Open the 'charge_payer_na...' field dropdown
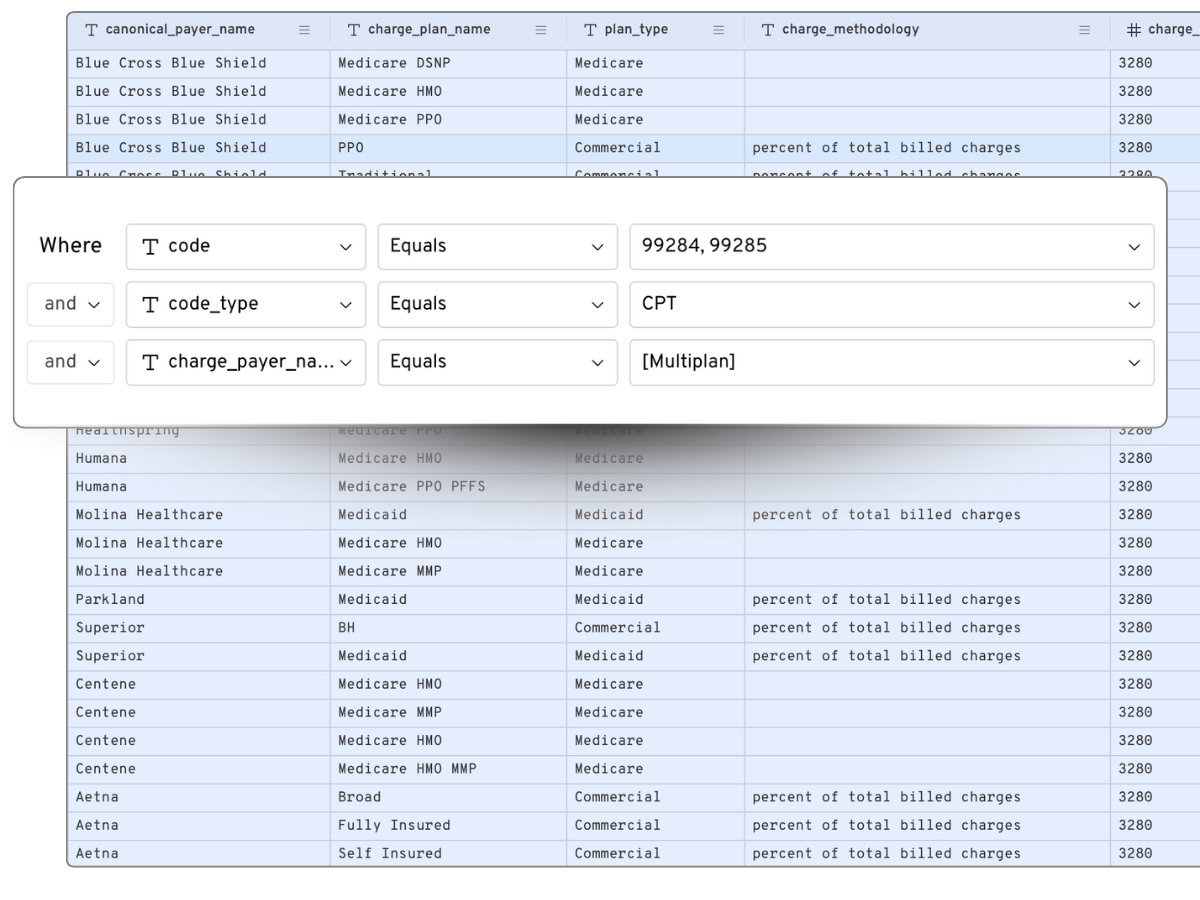This screenshot has width=1200, height=900. tap(246, 362)
